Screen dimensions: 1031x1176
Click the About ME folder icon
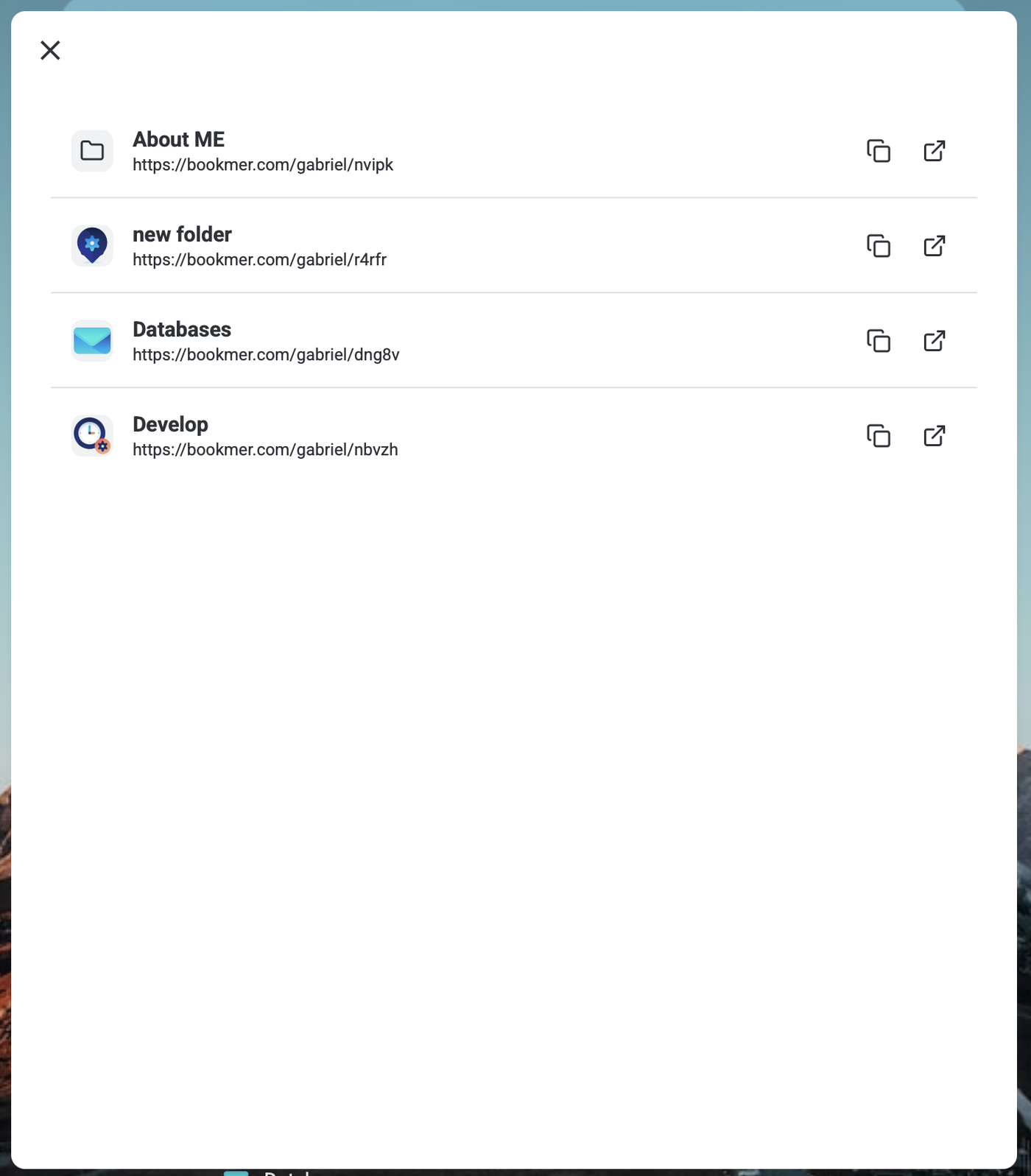pos(92,151)
